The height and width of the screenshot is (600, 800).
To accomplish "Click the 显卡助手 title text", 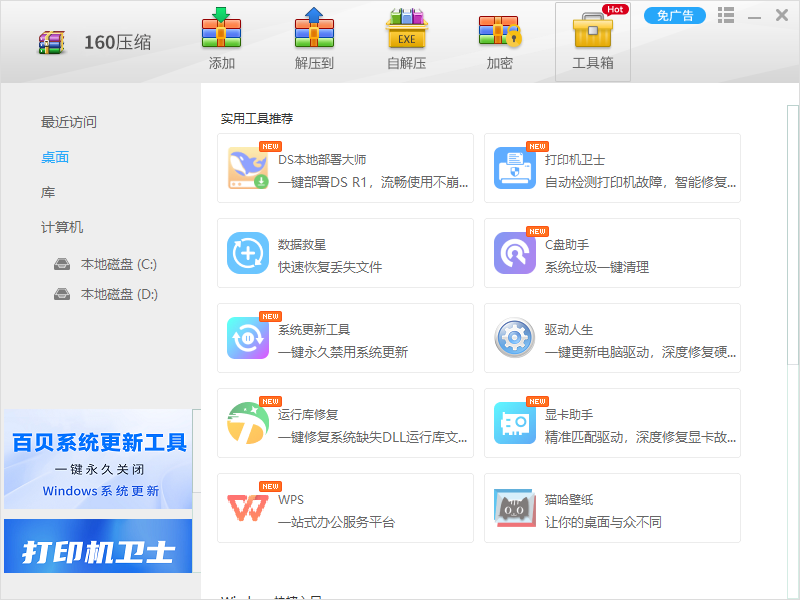I will coord(569,415).
